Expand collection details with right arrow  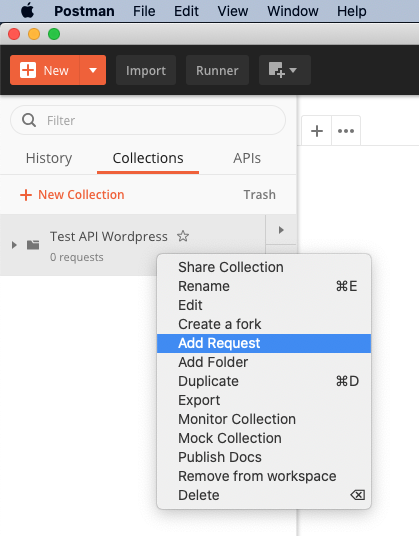(x=281, y=230)
